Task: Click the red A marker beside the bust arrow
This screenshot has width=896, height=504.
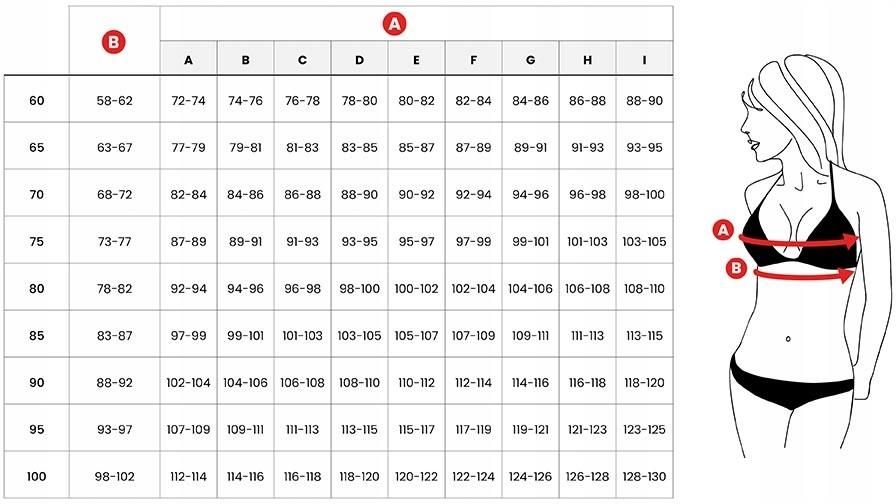Action: (x=723, y=230)
